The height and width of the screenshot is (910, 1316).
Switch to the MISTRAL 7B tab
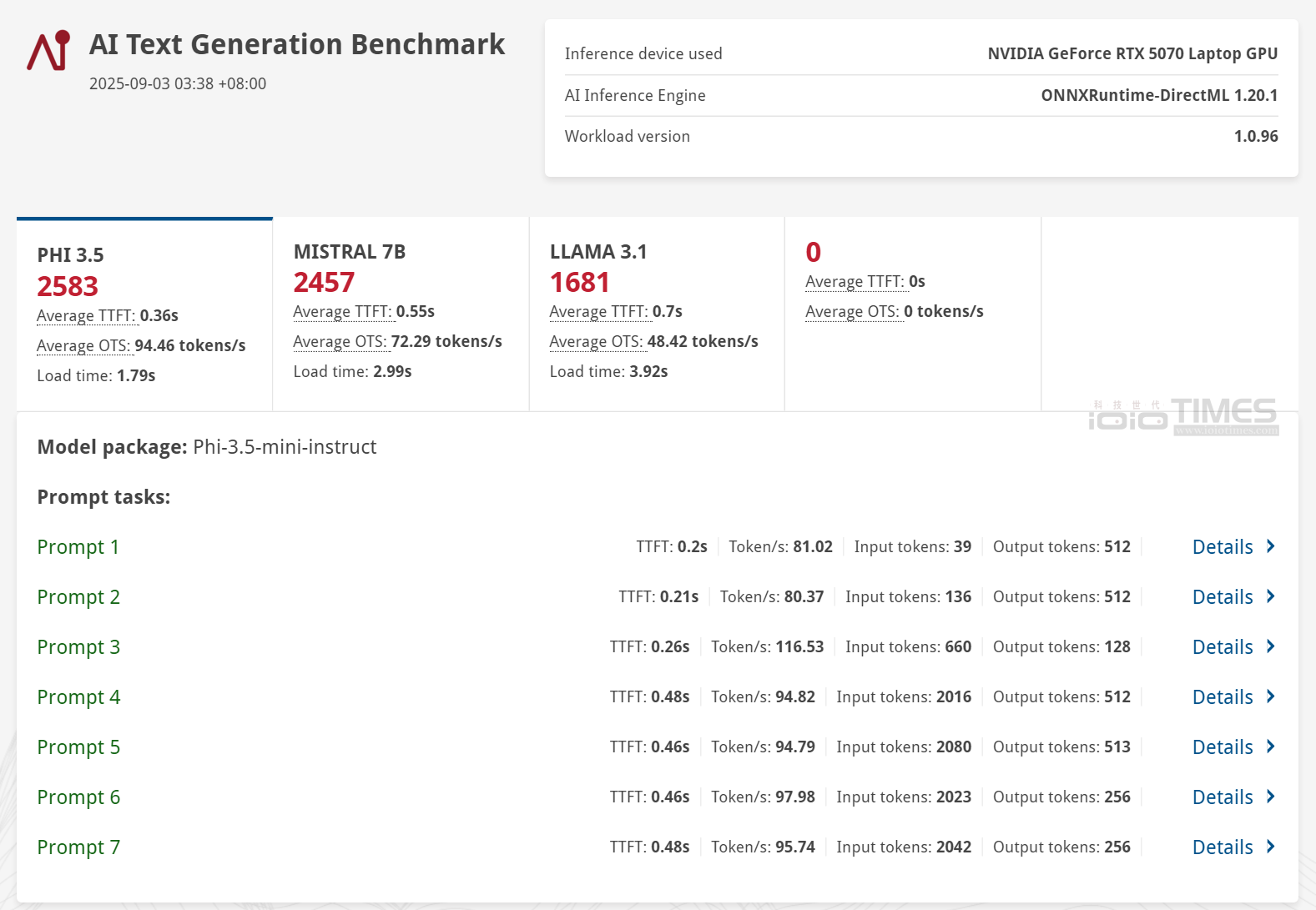401,314
